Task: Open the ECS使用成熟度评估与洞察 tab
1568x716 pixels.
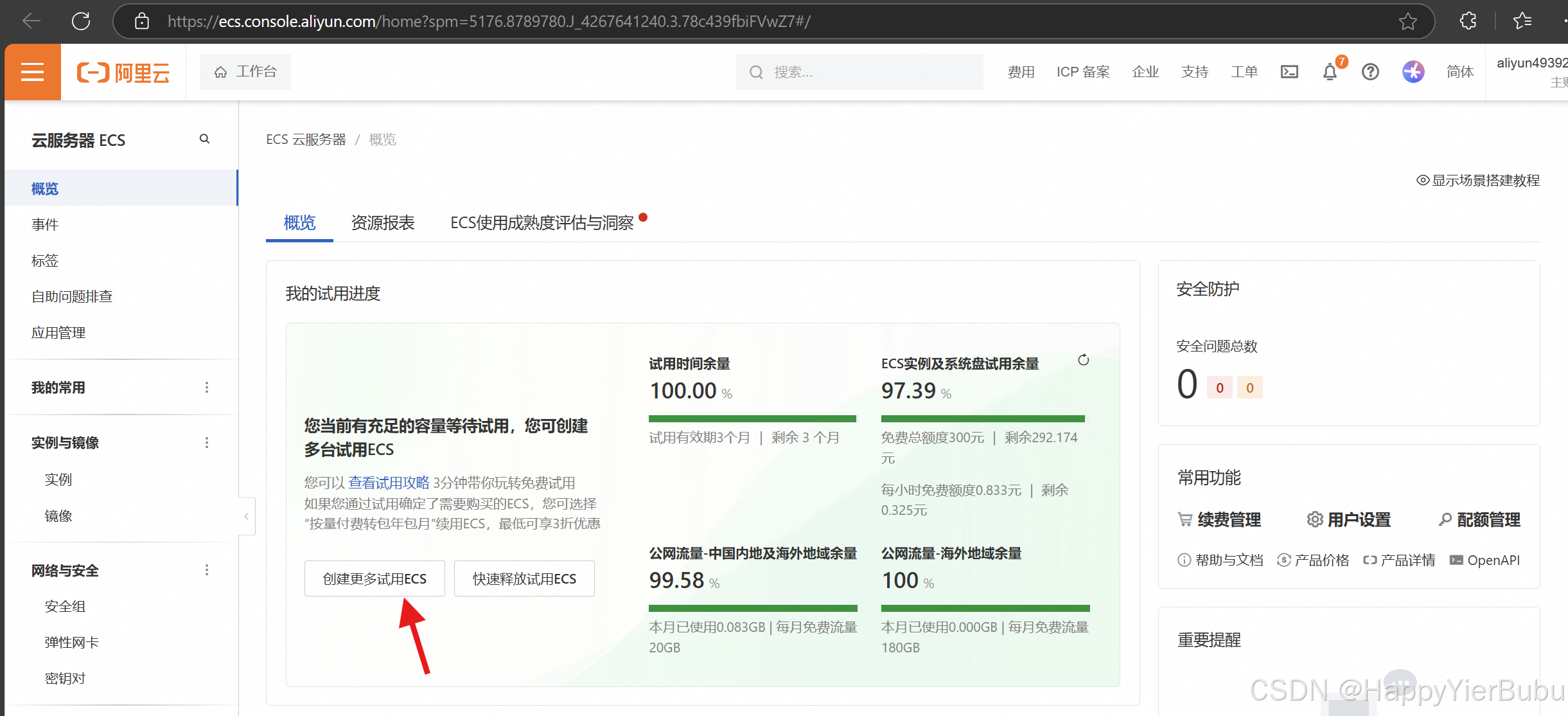Action: 542,223
